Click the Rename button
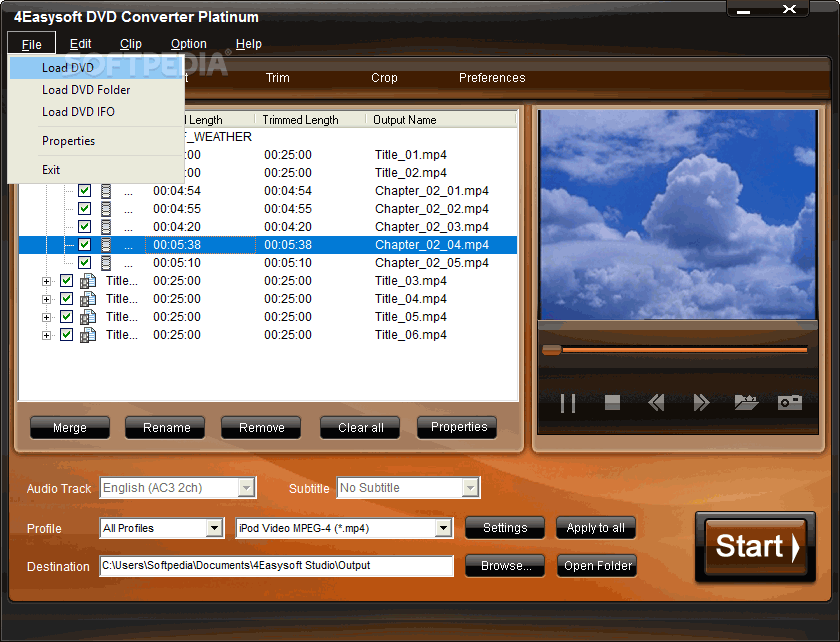 (165, 428)
